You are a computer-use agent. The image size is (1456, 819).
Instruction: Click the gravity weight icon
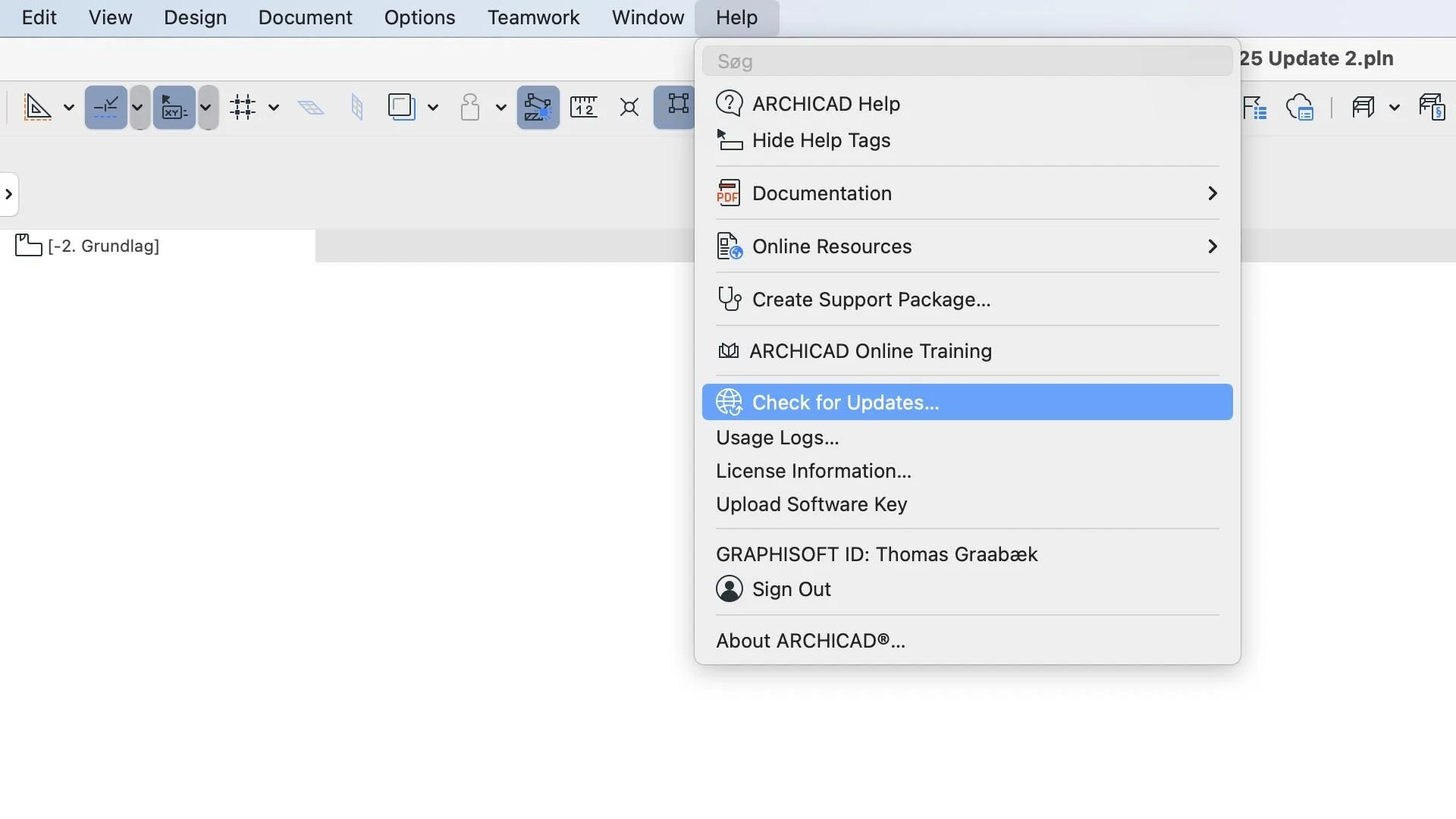pyautogui.click(x=469, y=107)
